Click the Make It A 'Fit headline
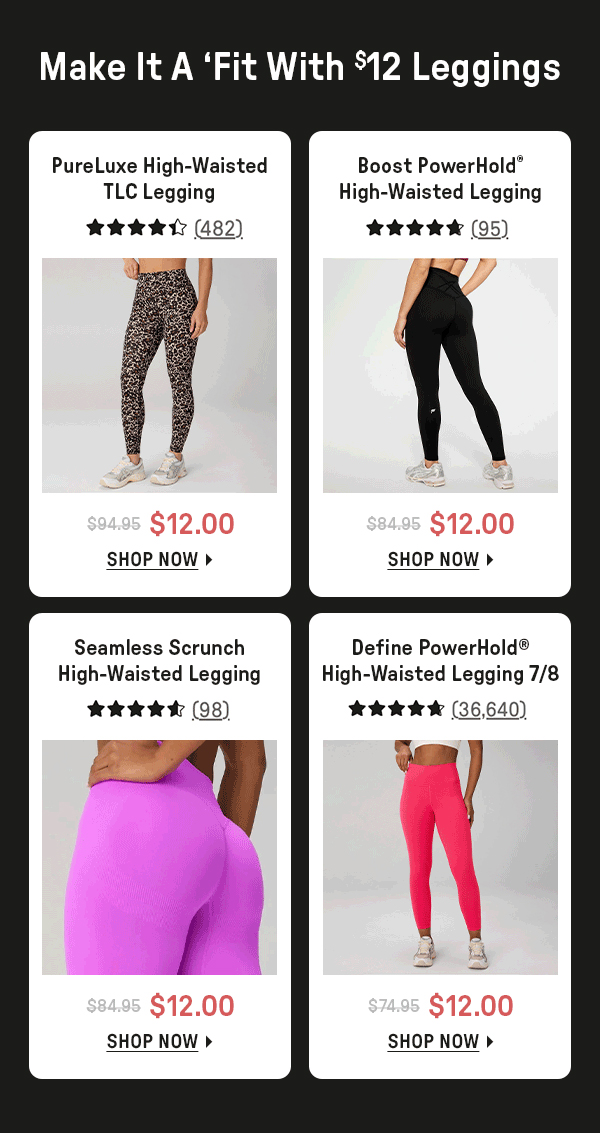600x1133 pixels. click(300, 67)
